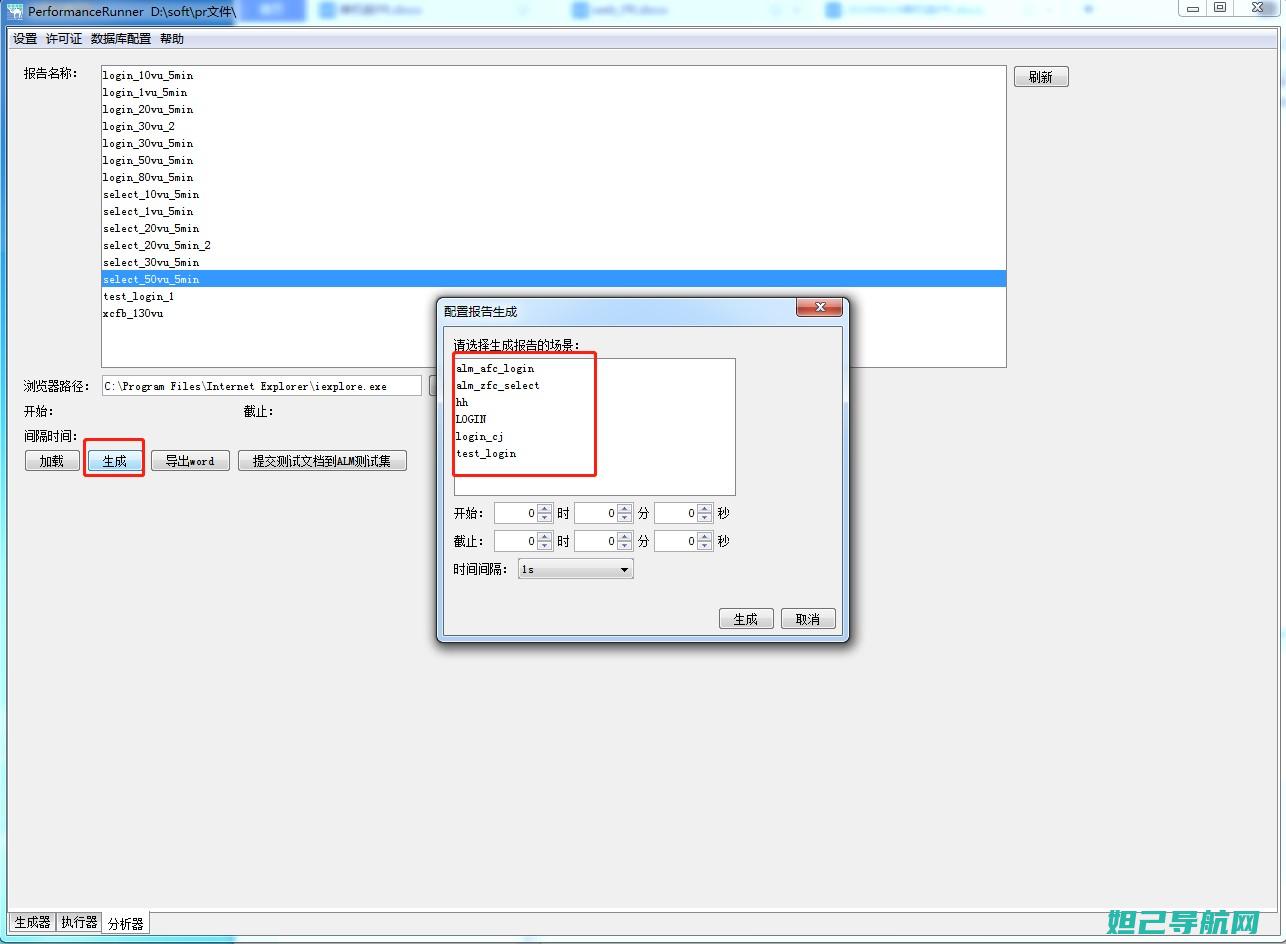Decrease the 截止 hours spinner
Viewport: 1286px width, 944px height.
coord(545,545)
